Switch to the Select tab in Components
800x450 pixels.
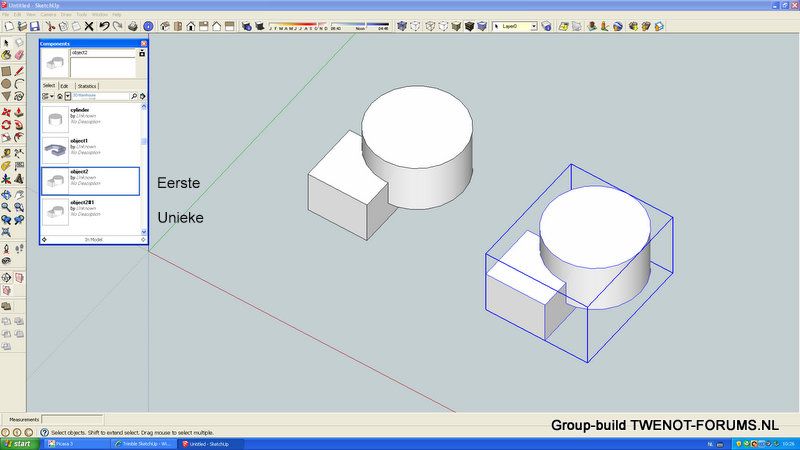click(49, 86)
